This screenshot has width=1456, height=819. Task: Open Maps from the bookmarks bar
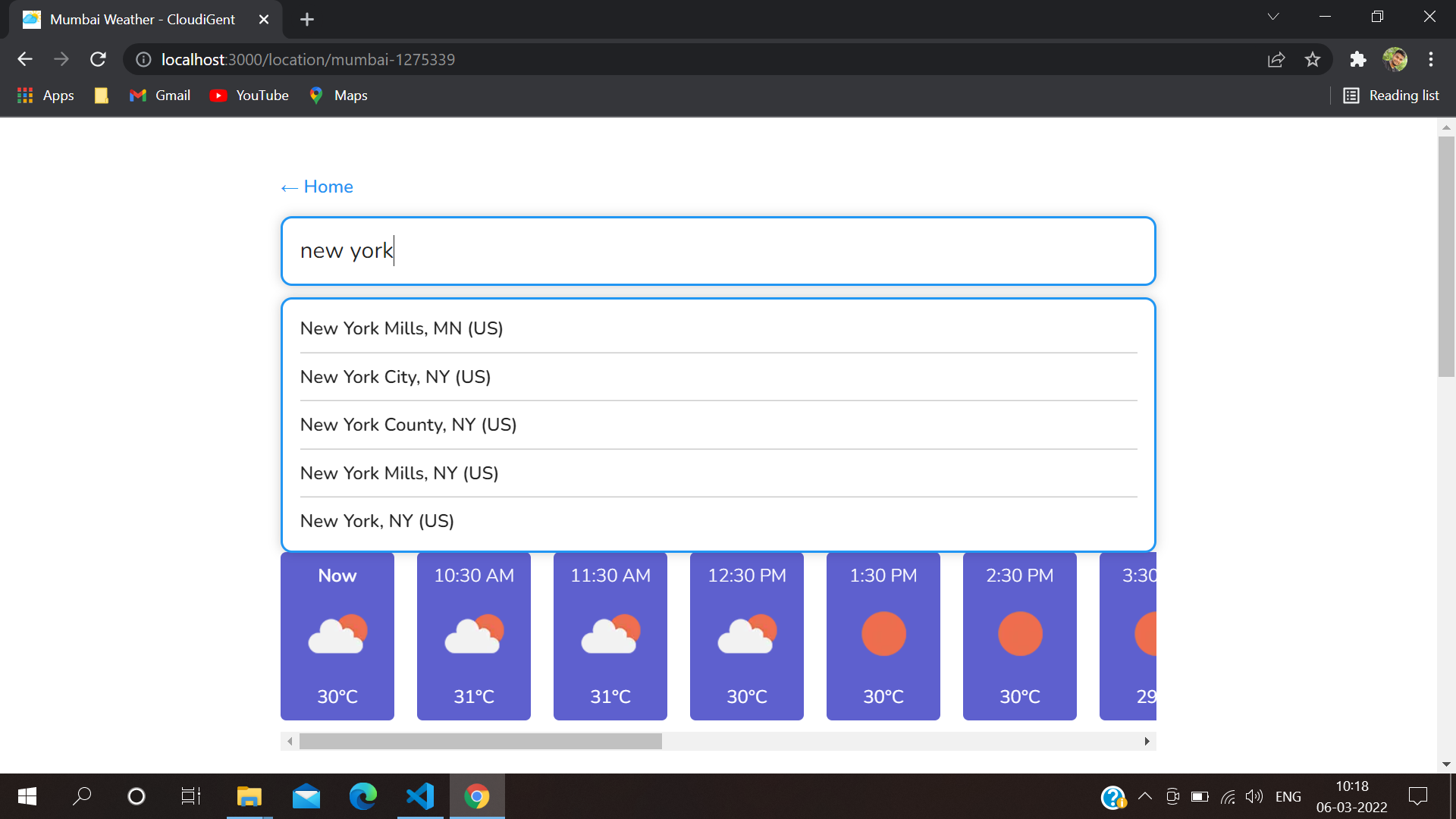tap(337, 96)
